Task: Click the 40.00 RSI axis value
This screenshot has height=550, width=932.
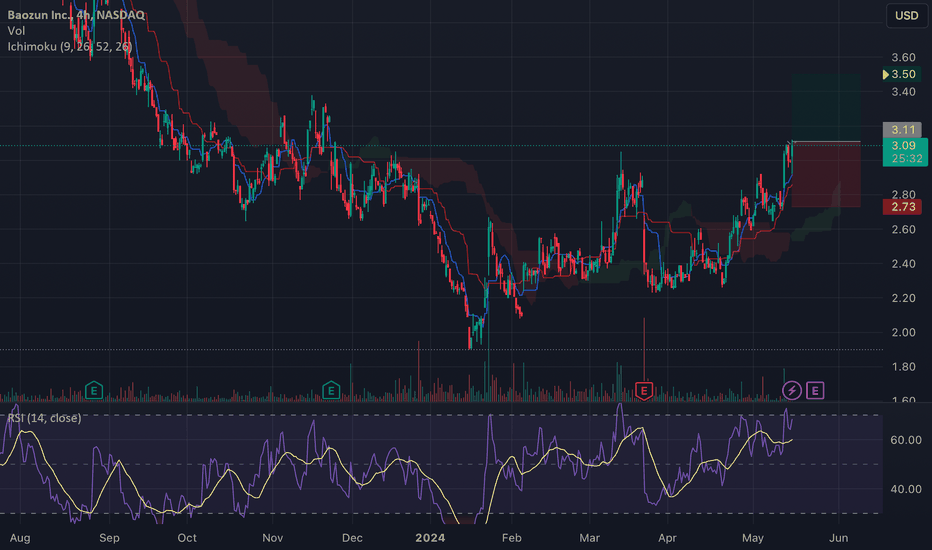Action: (906, 489)
